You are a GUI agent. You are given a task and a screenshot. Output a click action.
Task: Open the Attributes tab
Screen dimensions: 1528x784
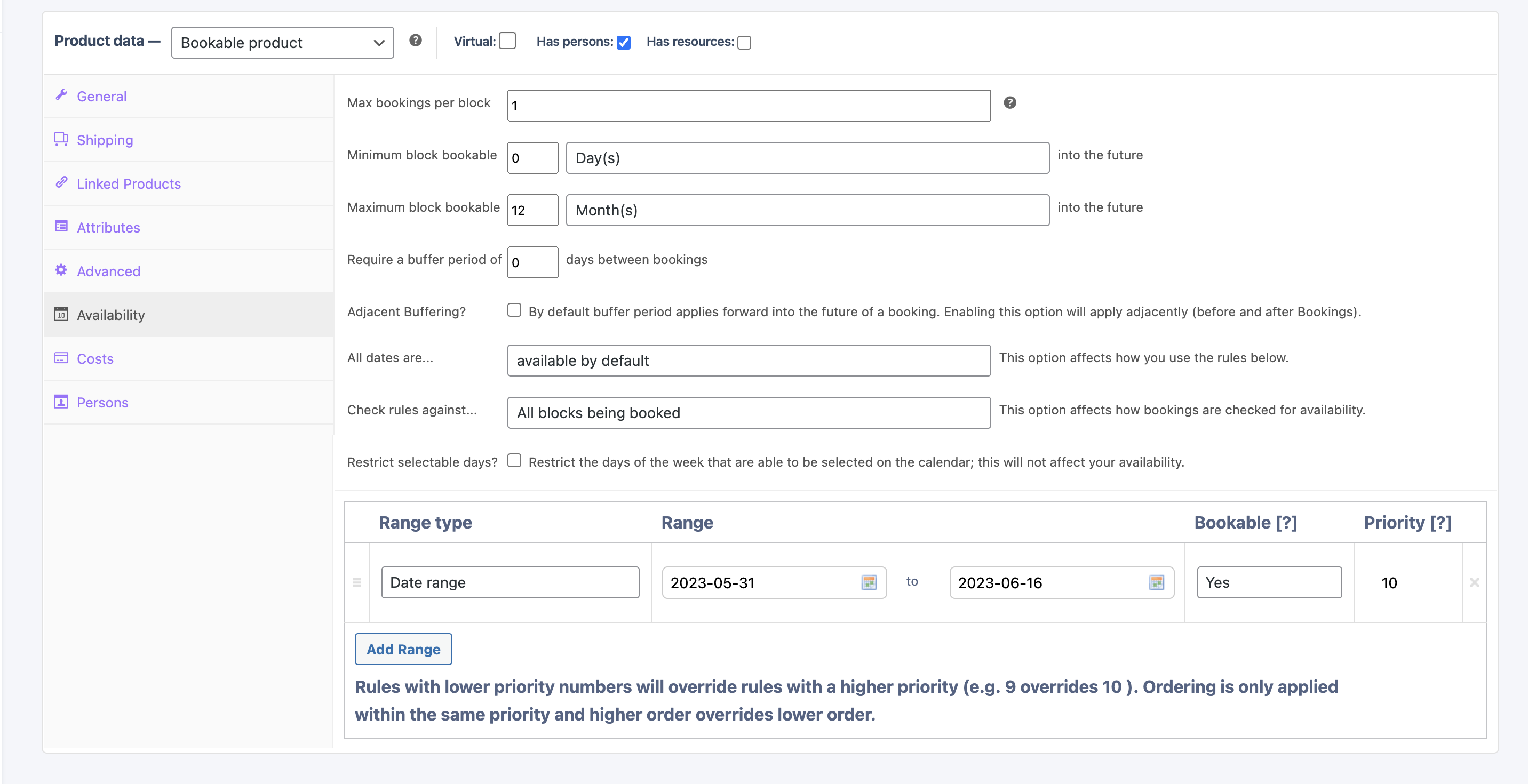189,228
